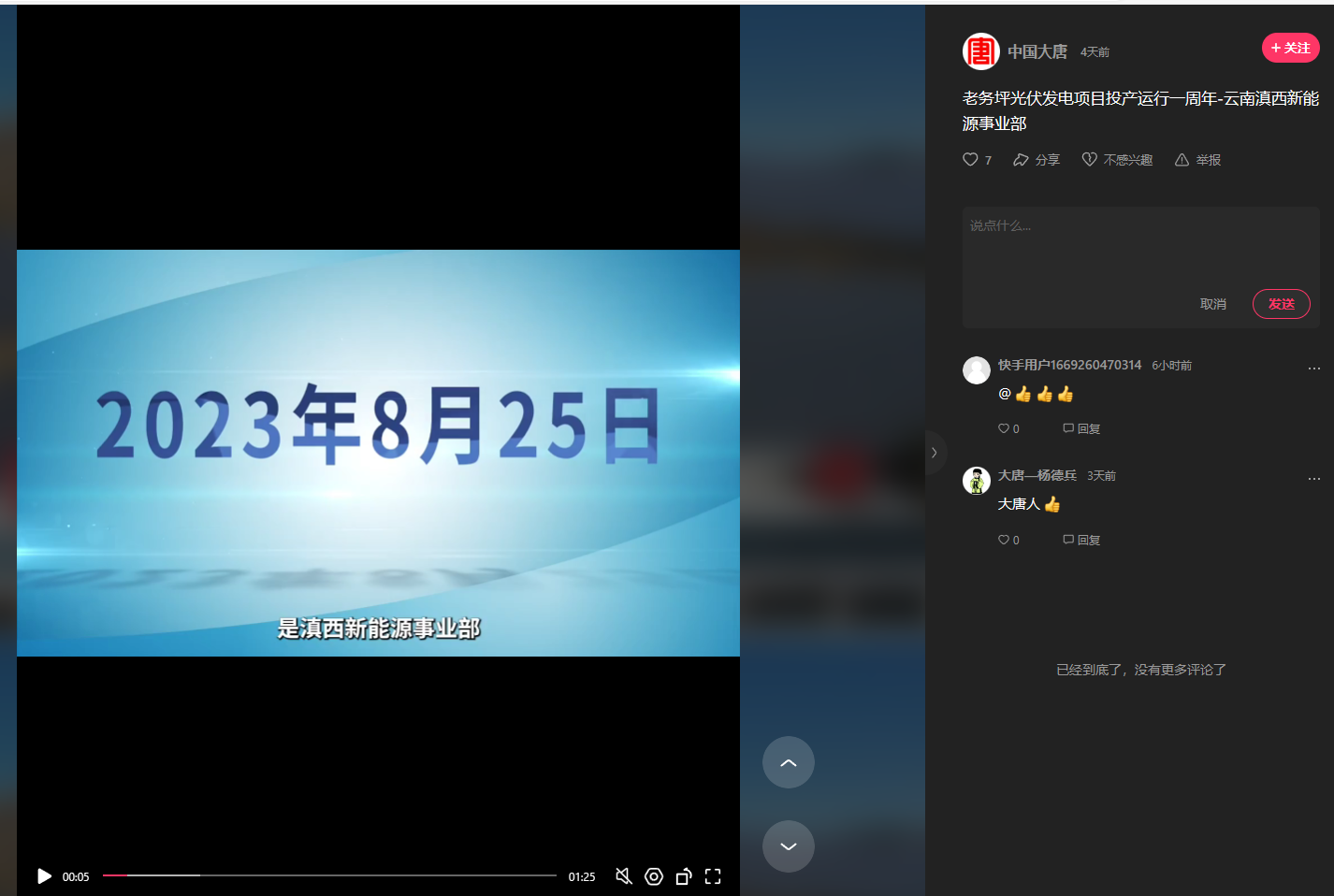Cancel the comment with 取消

(x=1212, y=304)
